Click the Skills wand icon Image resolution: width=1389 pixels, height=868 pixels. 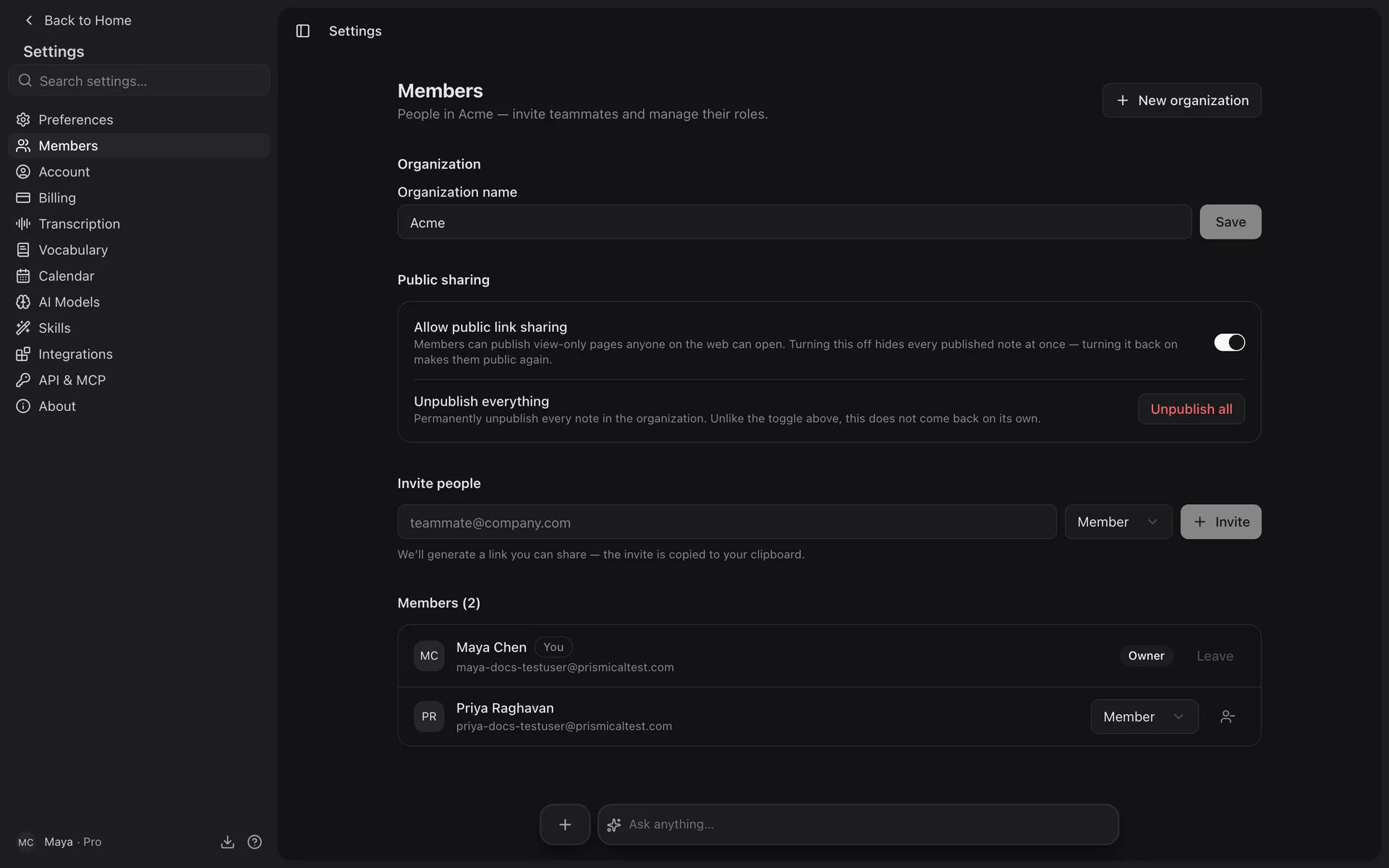(23, 328)
